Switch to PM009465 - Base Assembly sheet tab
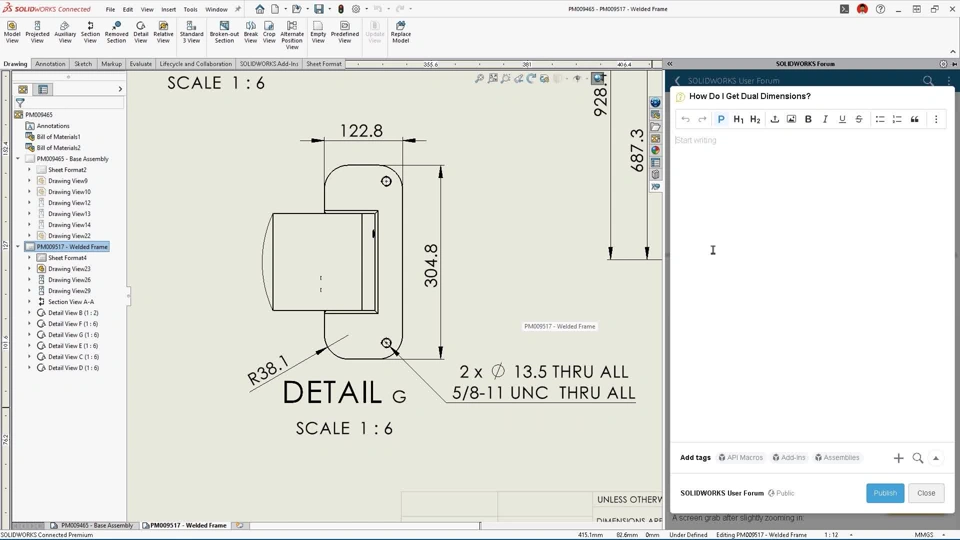960x540 pixels. point(96,525)
